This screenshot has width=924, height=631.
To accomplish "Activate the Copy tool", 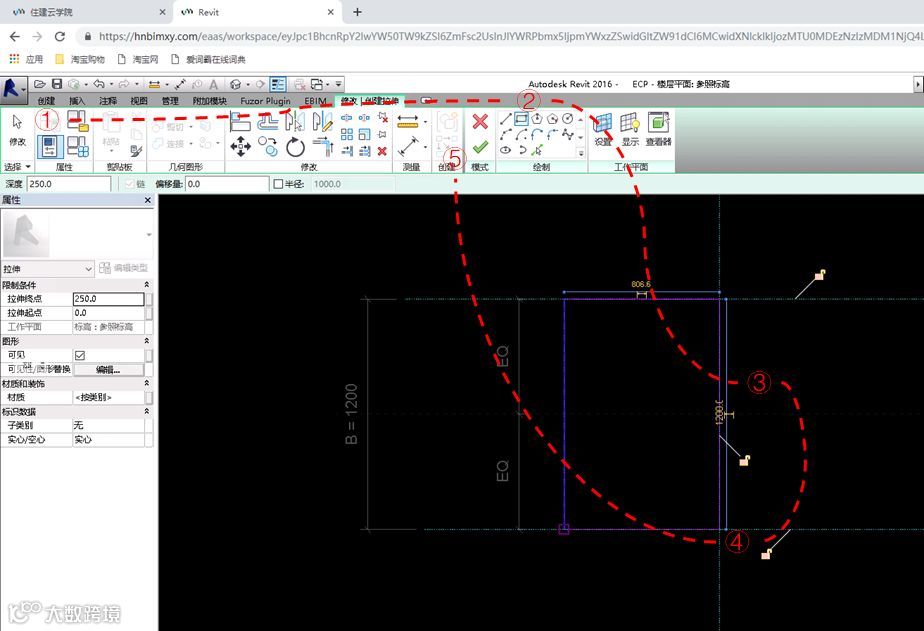I will click(x=268, y=146).
